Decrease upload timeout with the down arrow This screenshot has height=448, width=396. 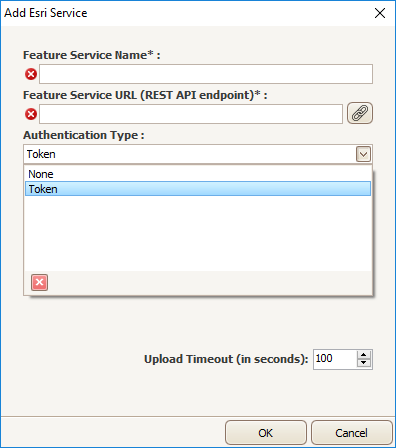tap(364, 363)
